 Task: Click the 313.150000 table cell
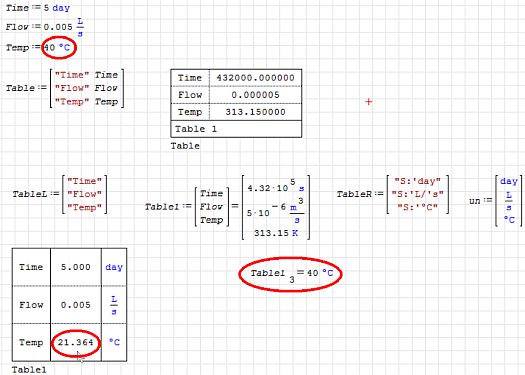click(255, 112)
